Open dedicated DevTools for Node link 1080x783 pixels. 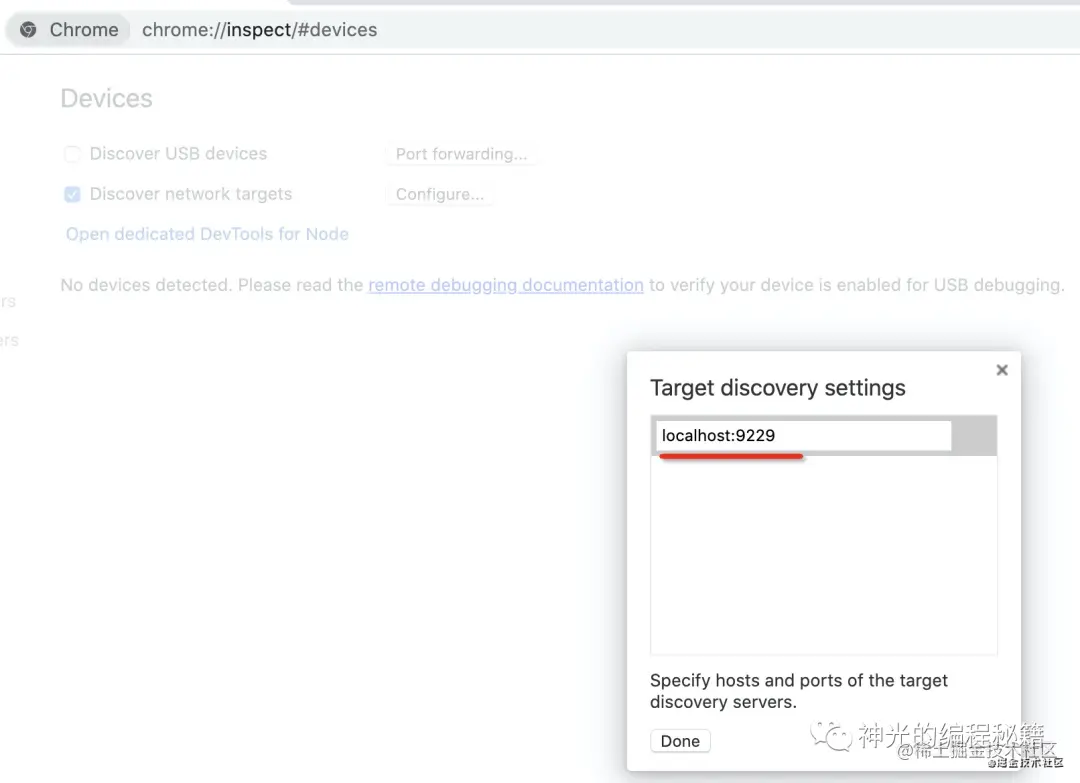click(207, 234)
